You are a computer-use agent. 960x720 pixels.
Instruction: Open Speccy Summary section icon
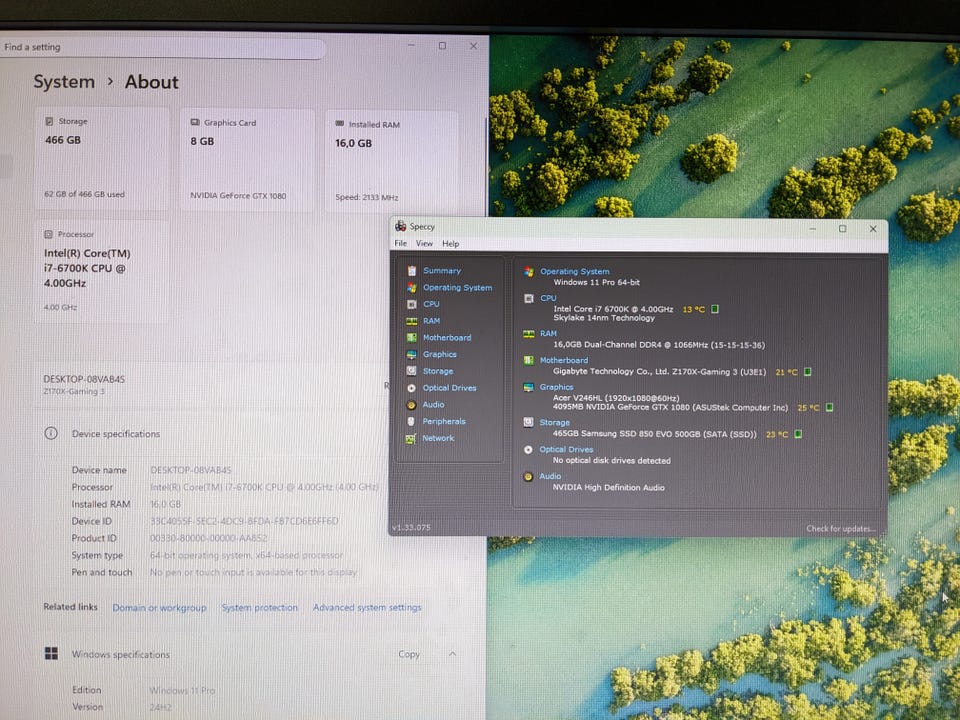pos(412,271)
